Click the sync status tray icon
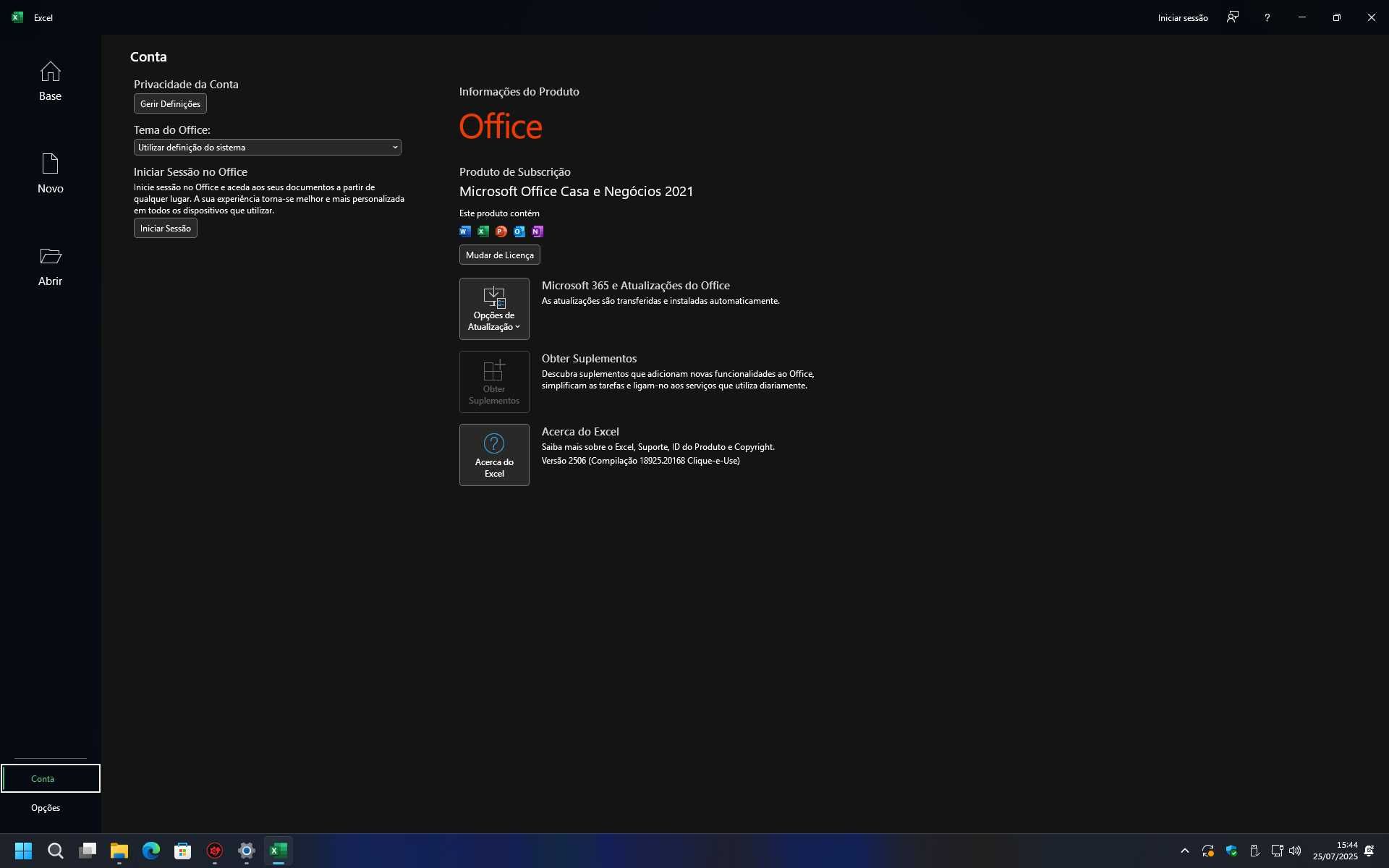 click(1208, 851)
